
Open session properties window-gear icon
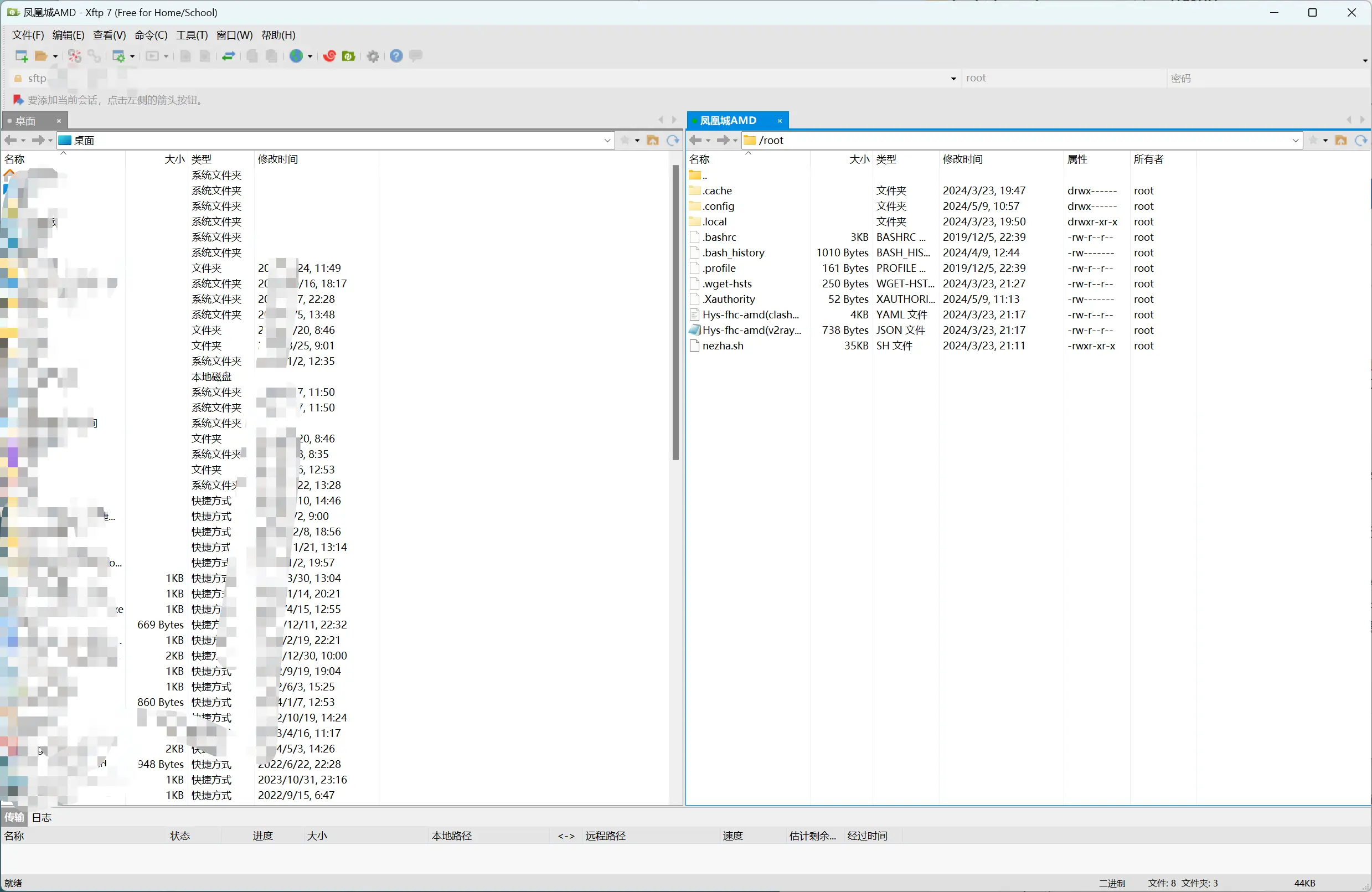(118, 56)
